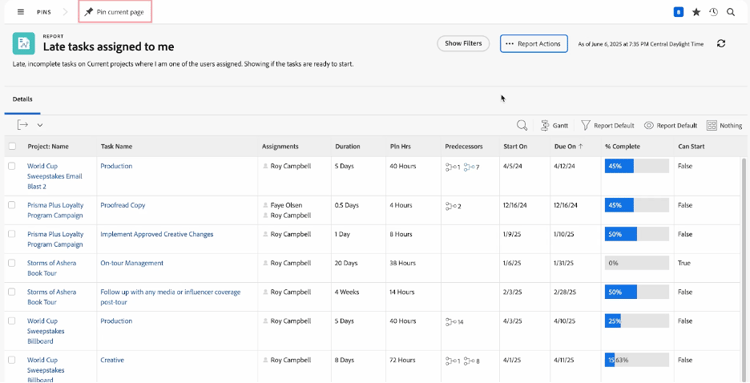The width and height of the screenshot is (750, 383).
Task: Click the Due On date 1/31/25
Action: click(x=563, y=263)
